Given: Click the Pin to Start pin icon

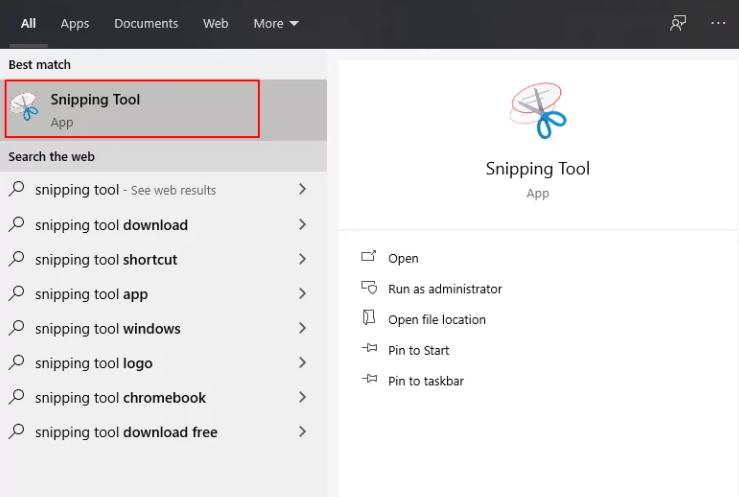Looking at the screenshot, I should pyautogui.click(x=370, y=348).
